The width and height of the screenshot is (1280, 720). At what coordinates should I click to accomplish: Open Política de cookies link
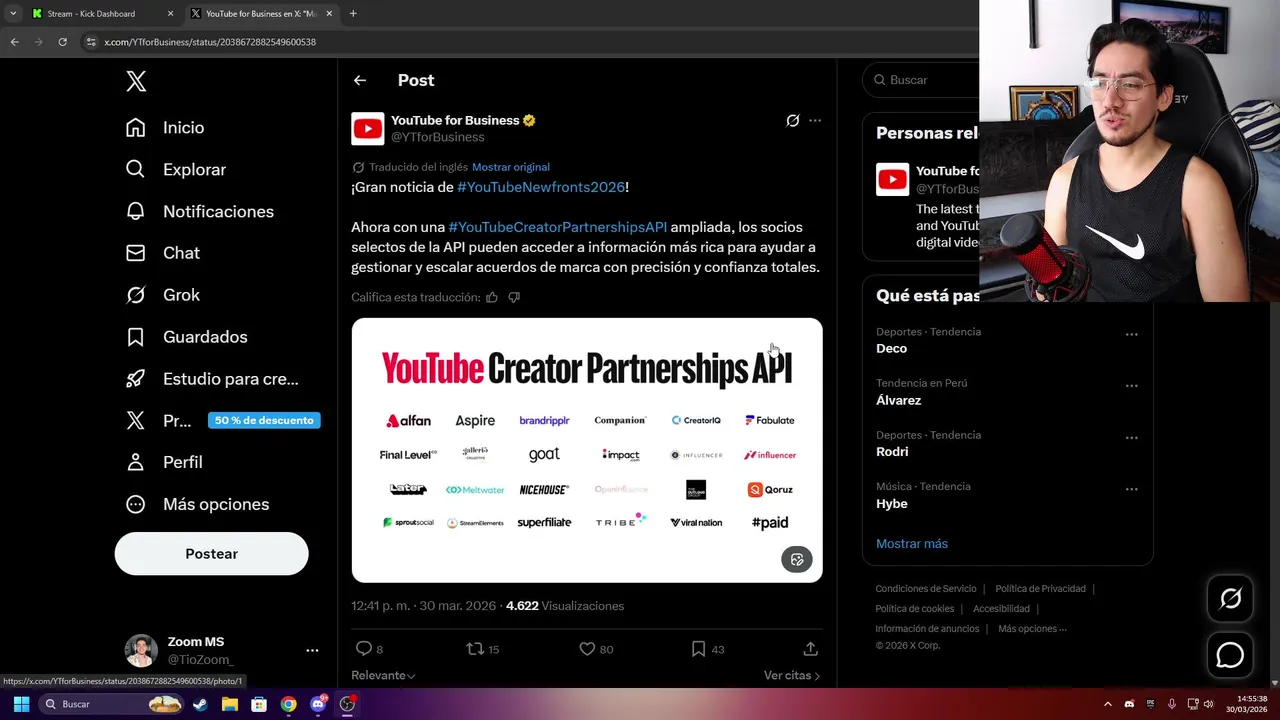[x=915, y=609]
